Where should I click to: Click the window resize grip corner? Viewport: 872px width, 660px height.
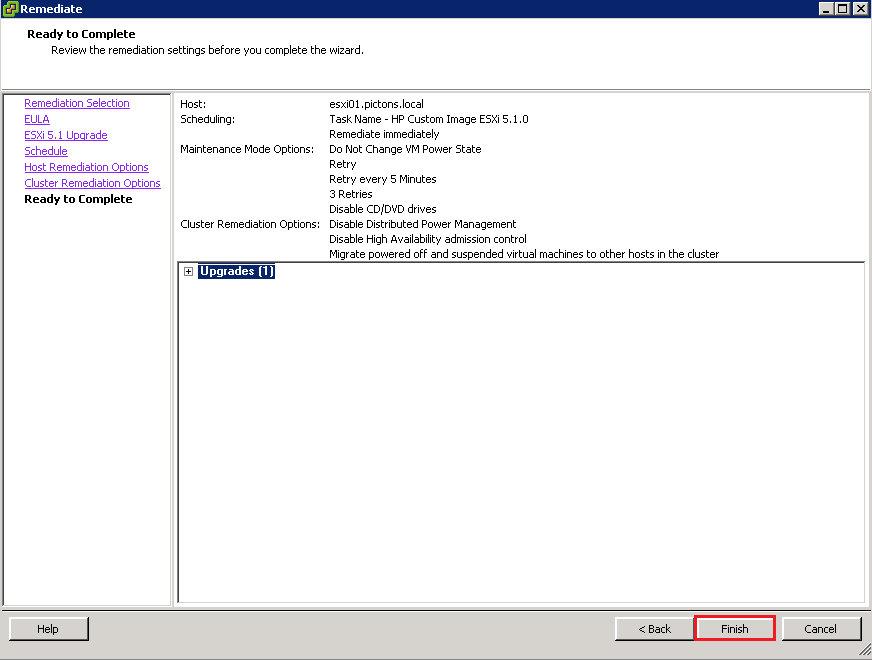[864, 652]
